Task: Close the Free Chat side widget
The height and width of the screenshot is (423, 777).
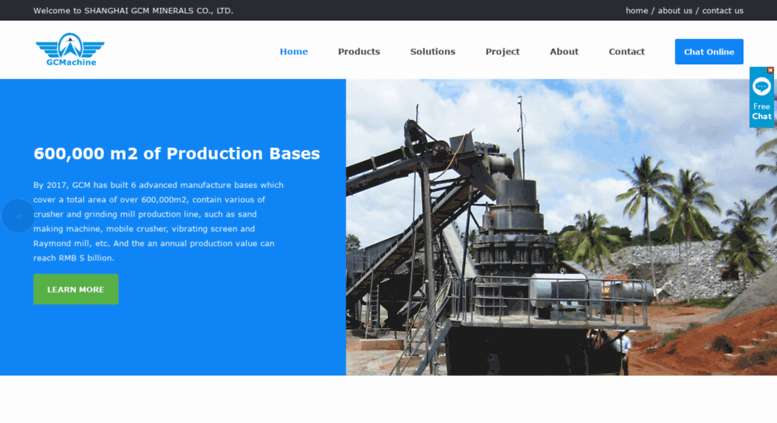Action: (770, 70)
